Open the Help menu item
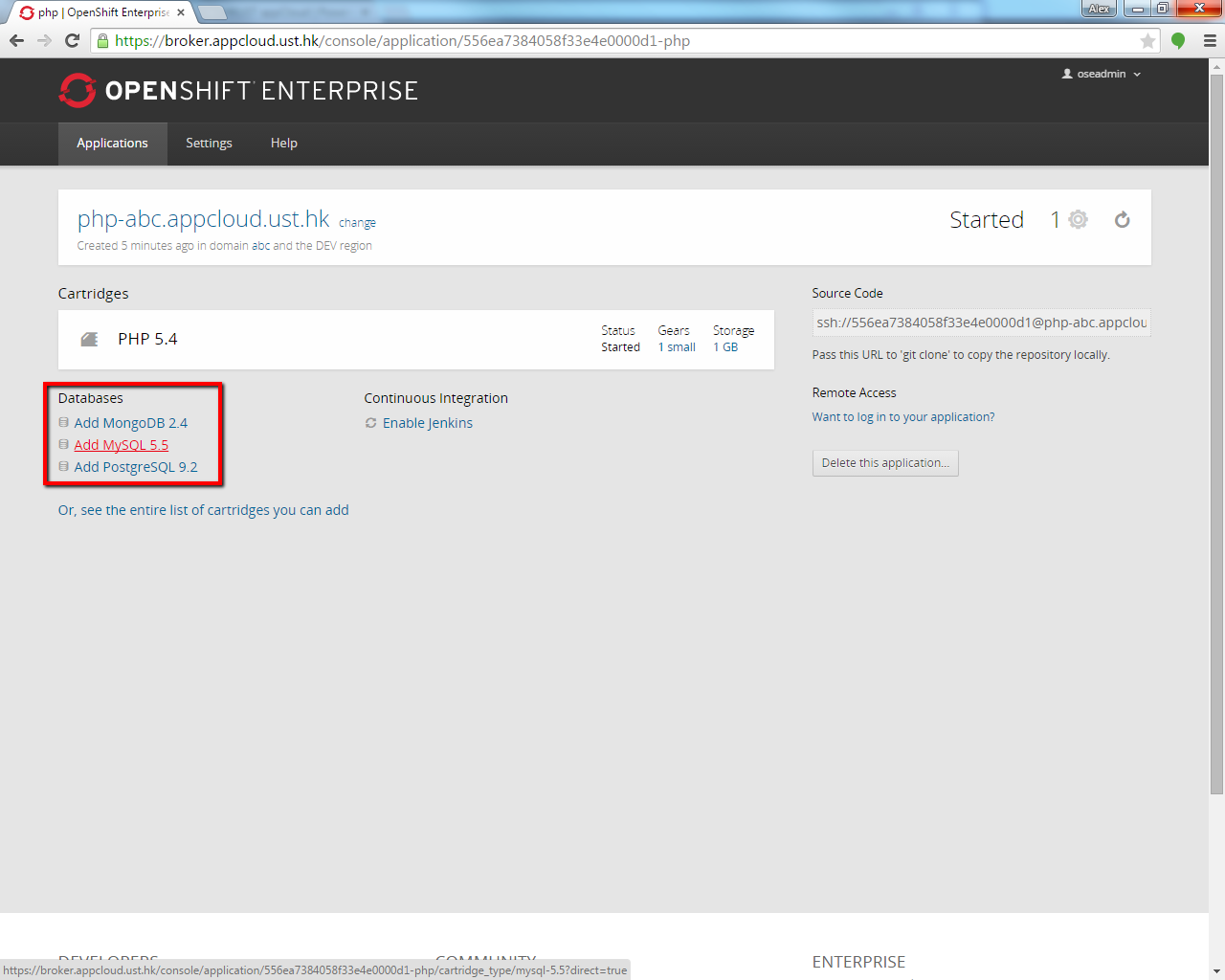This screenshot has width=1225, height=980. pyautogui.click(x=283, y=144)
